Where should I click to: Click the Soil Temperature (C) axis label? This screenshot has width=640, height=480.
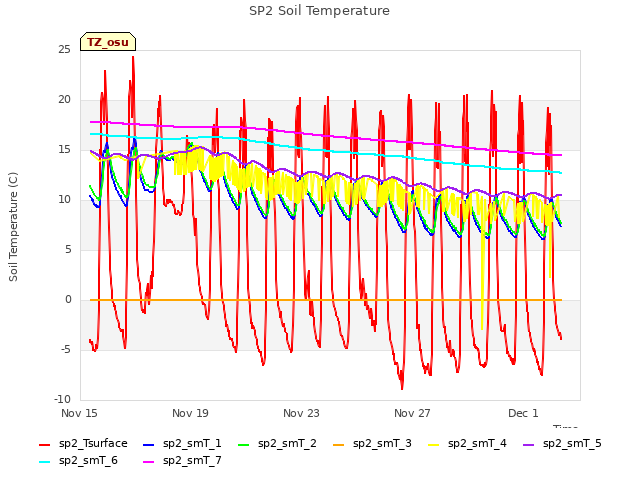click(x=13, y=227)
